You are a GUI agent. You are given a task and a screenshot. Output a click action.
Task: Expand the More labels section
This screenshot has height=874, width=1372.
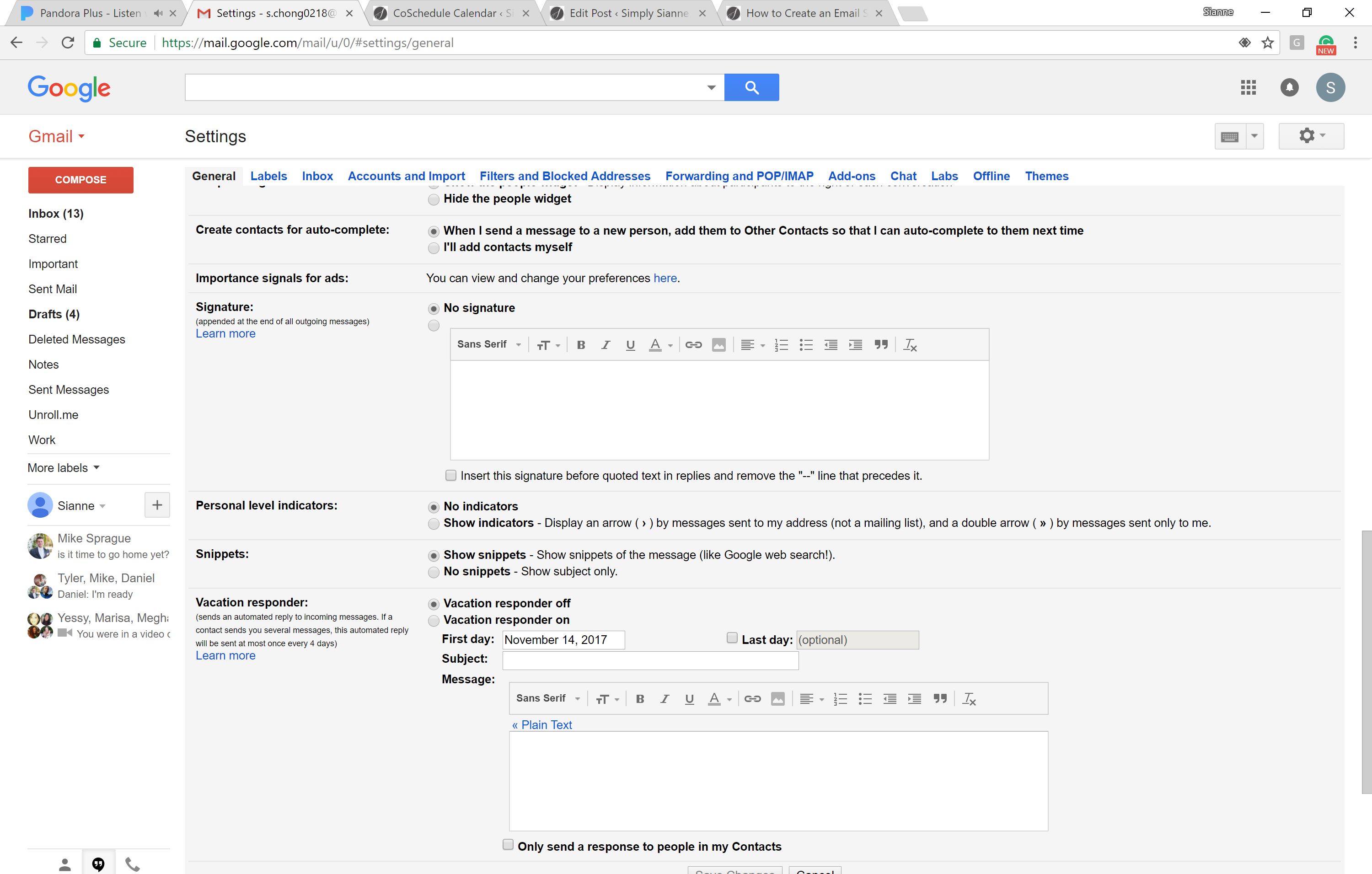(63, 467)
